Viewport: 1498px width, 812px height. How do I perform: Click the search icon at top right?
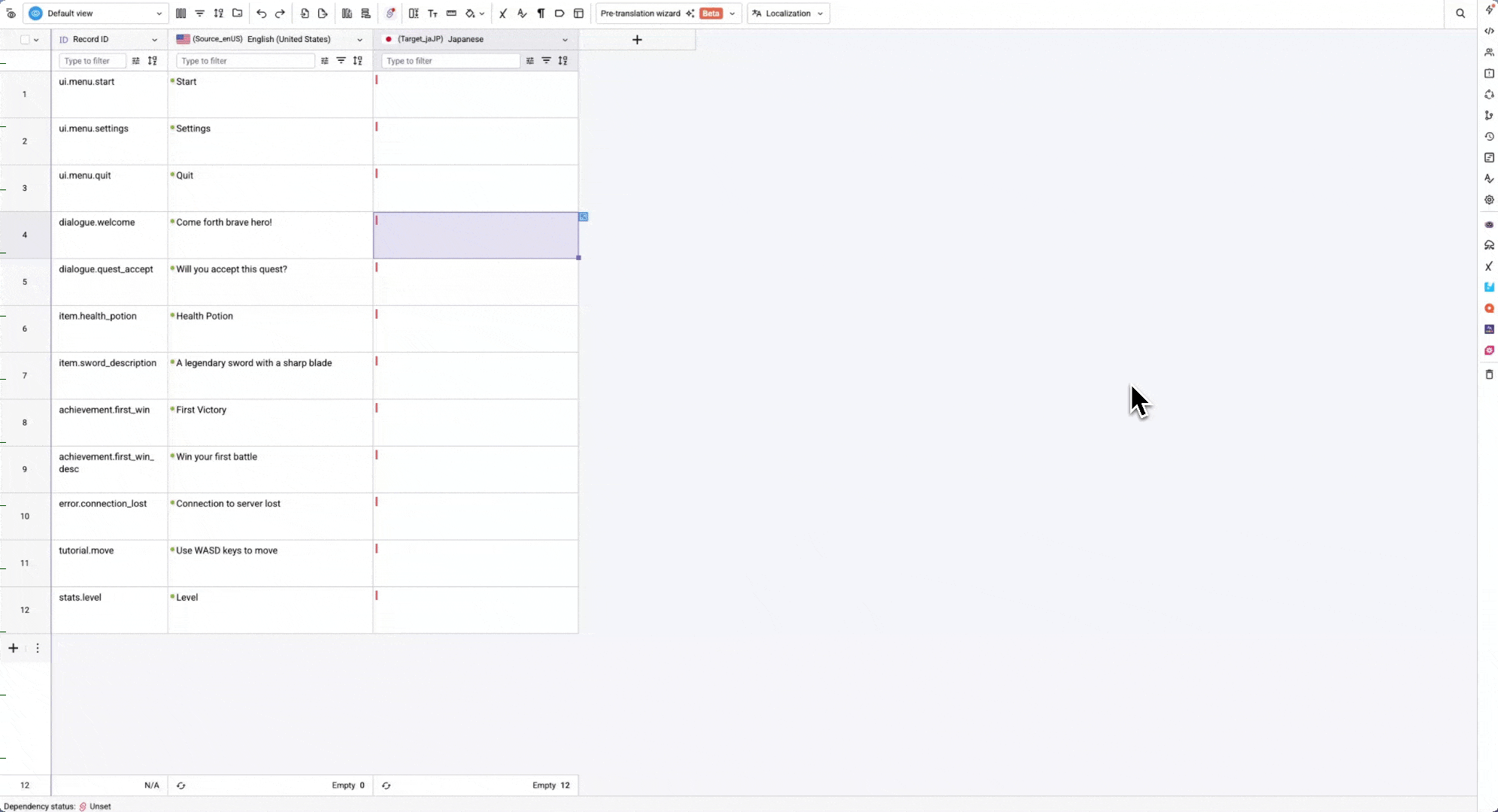pos(1460,13)
